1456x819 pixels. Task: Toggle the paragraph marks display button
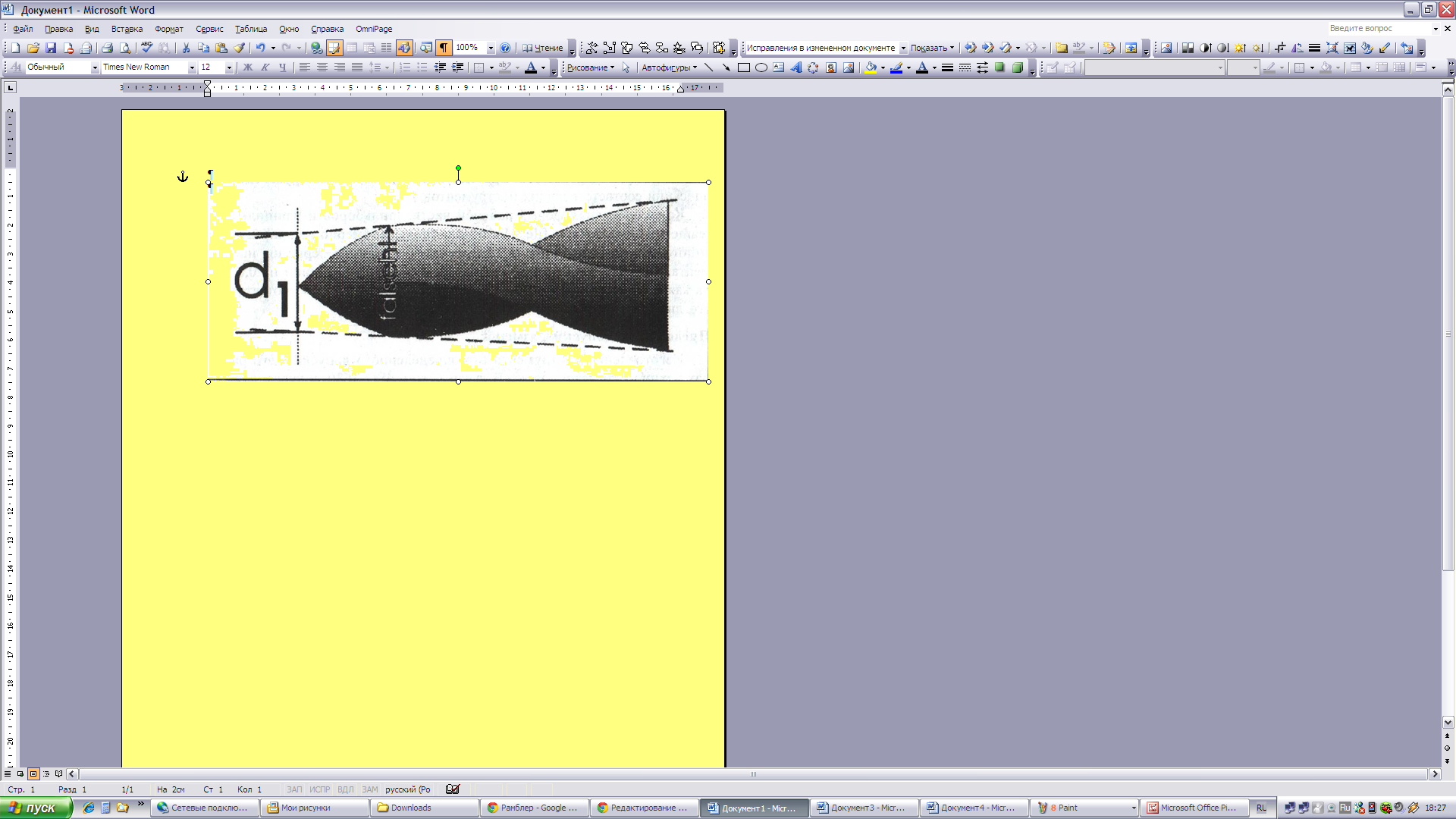point(444,48)
